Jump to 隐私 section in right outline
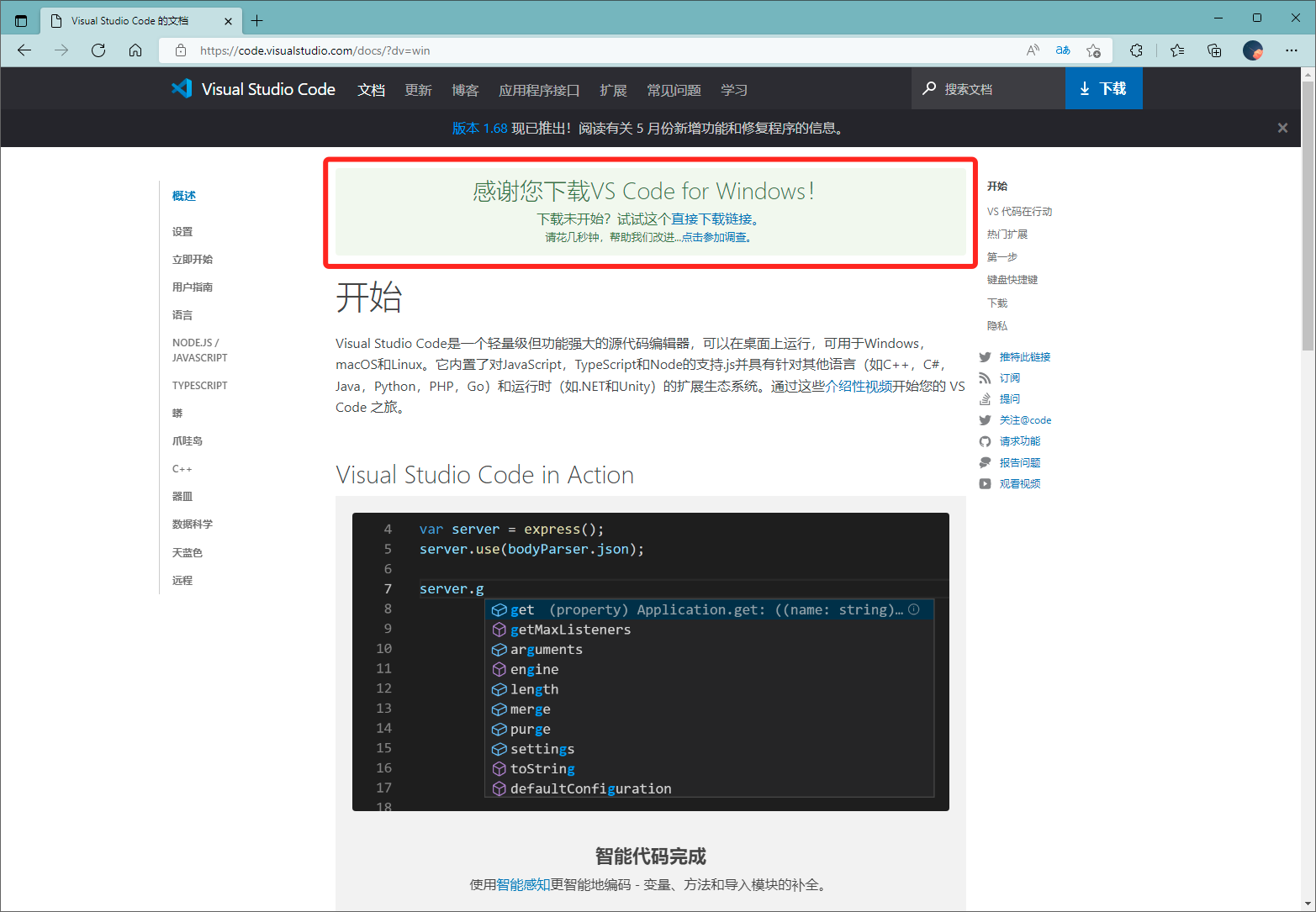Screen dimensions: 1316x912 [997, 326]
